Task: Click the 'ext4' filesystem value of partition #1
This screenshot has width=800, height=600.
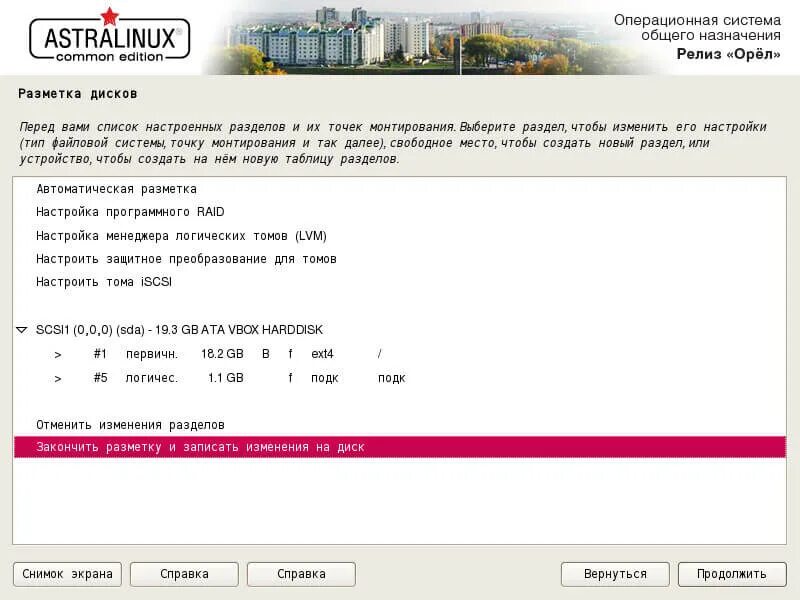Action: point(322,354)
